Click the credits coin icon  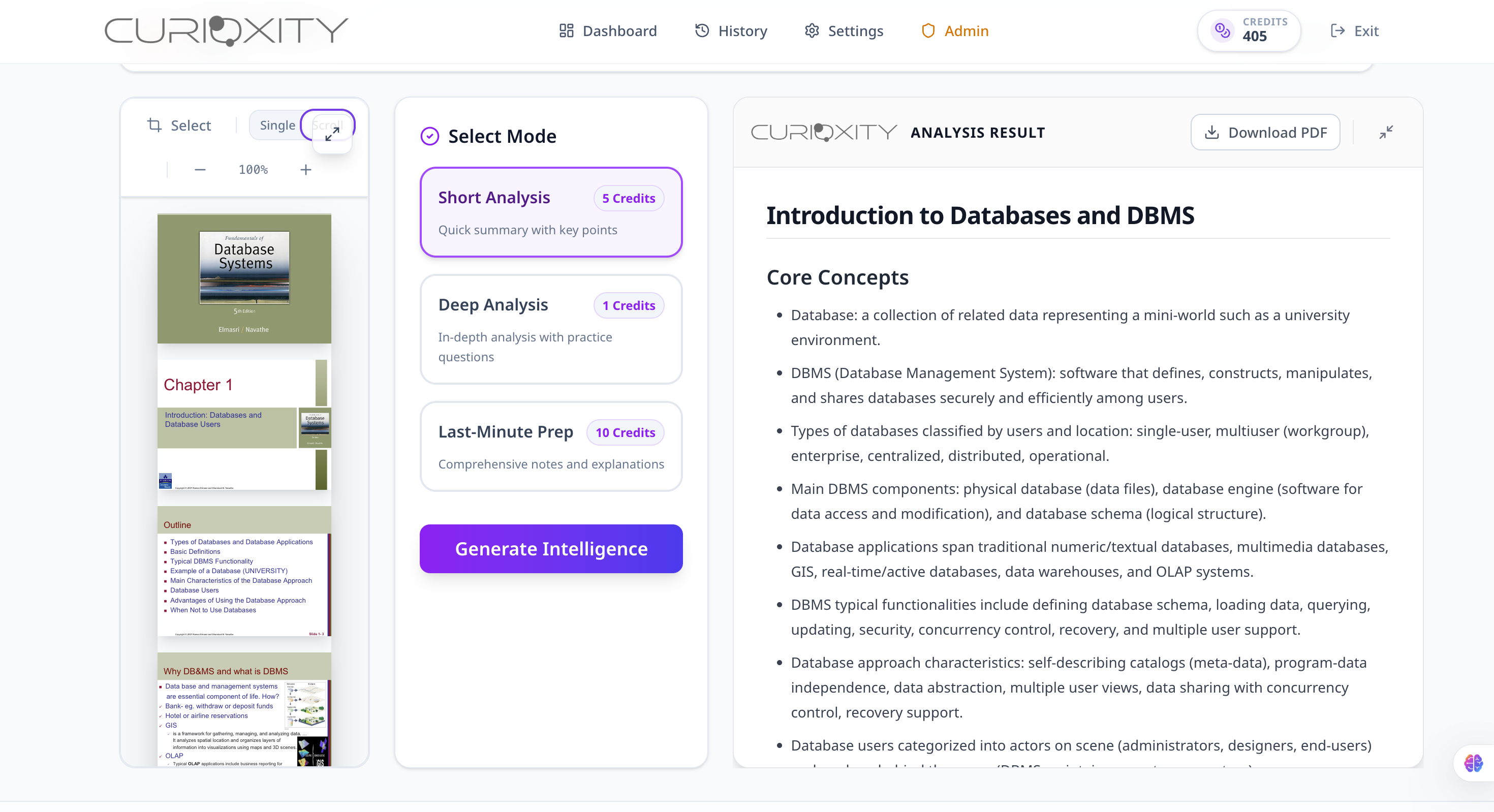click(x=1222, y=30)
